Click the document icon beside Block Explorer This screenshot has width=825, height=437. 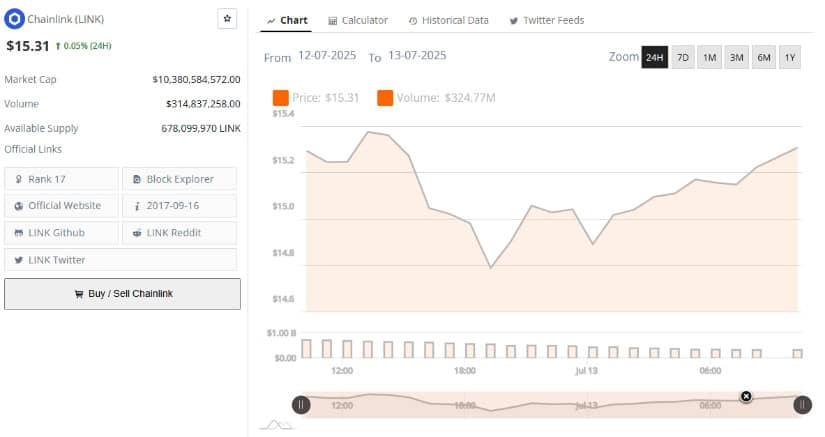pos(137,179)
